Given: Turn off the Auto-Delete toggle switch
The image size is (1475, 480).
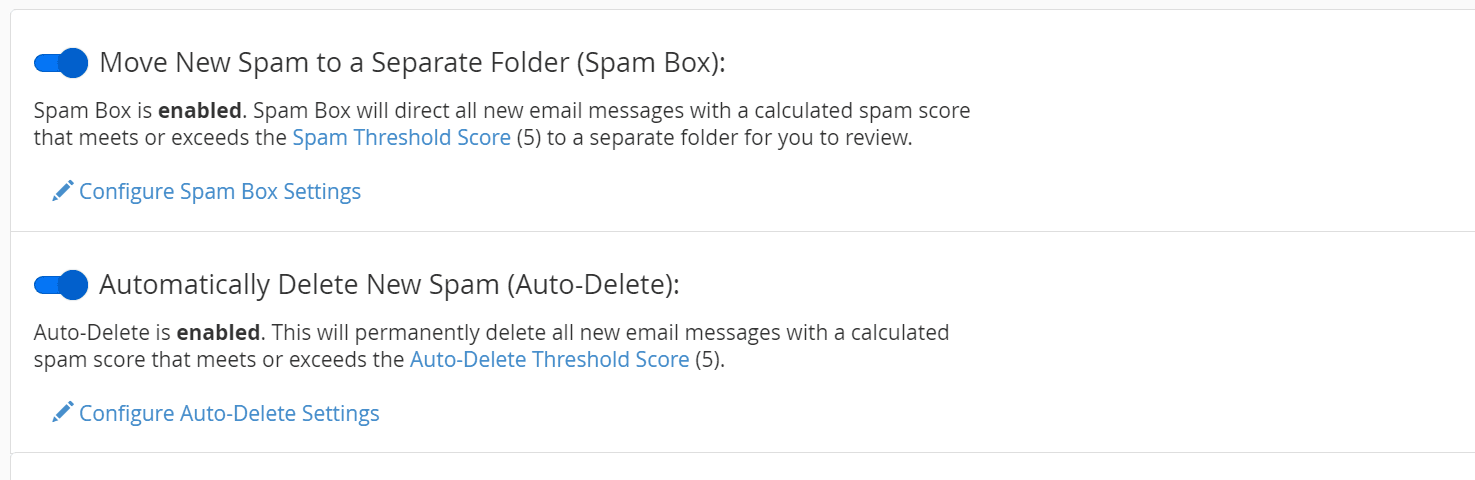Looking at the screenshot, I should (x=61, y=285).
